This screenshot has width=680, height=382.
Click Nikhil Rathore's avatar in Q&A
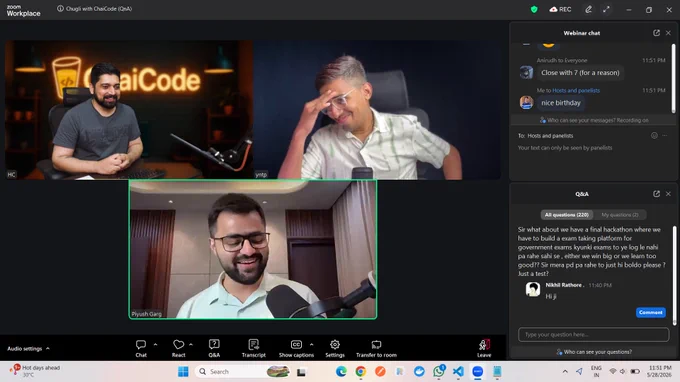coord(533,289)
